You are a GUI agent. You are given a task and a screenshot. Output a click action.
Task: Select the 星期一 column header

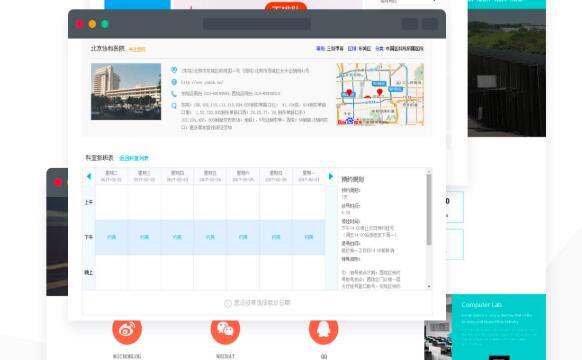pyautogui.click(x=309, y=176)
